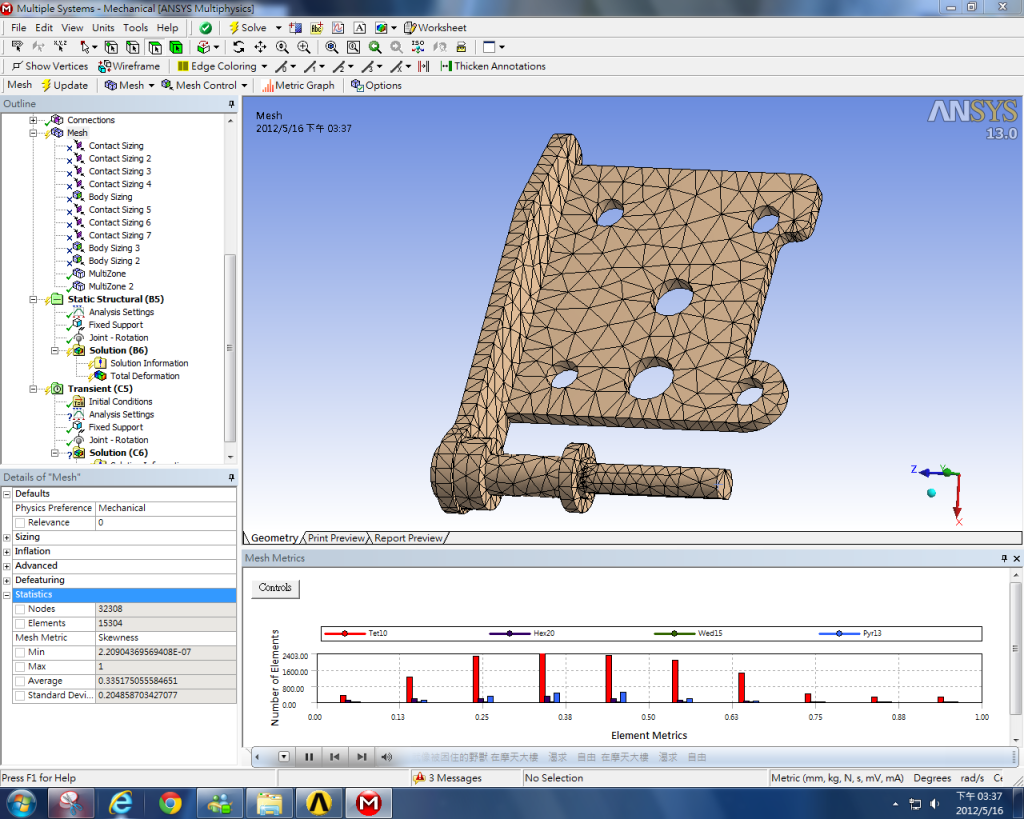Open the Worksheet view
This screenshot has width=1024, height=819.
(x=434, y=28)
